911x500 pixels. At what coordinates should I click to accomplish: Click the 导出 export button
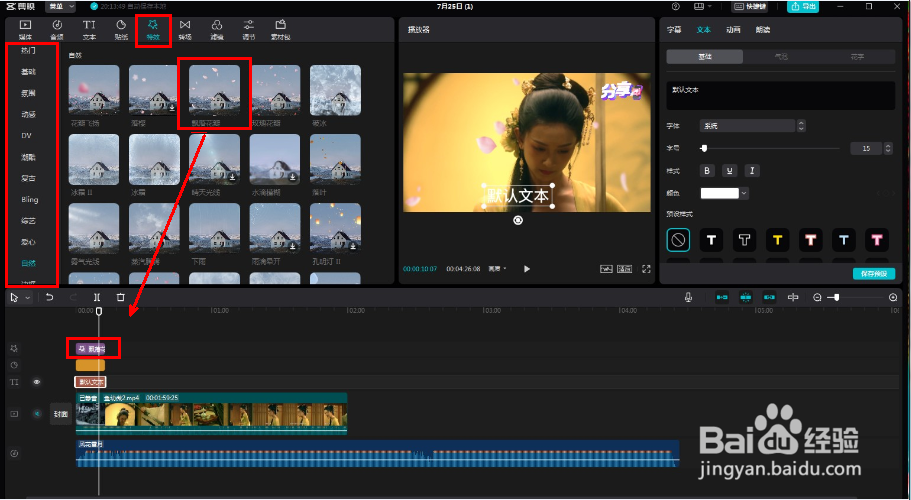click(x=803, y=6)
